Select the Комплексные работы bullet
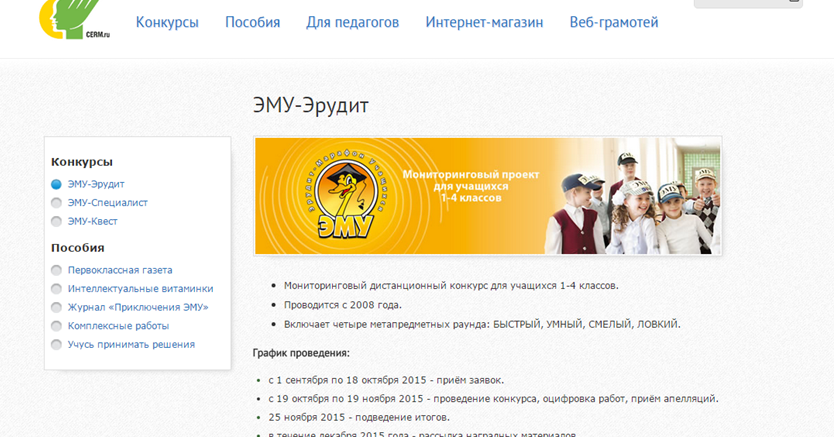834x437 pixels. pos(56,326)
